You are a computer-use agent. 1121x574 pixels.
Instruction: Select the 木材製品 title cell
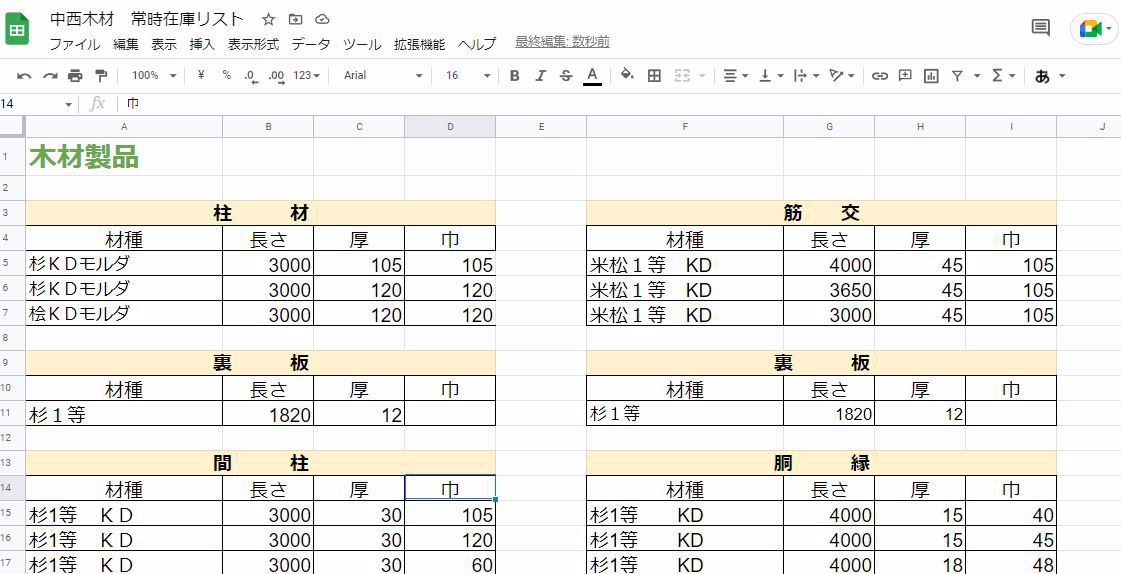point(123,157)
